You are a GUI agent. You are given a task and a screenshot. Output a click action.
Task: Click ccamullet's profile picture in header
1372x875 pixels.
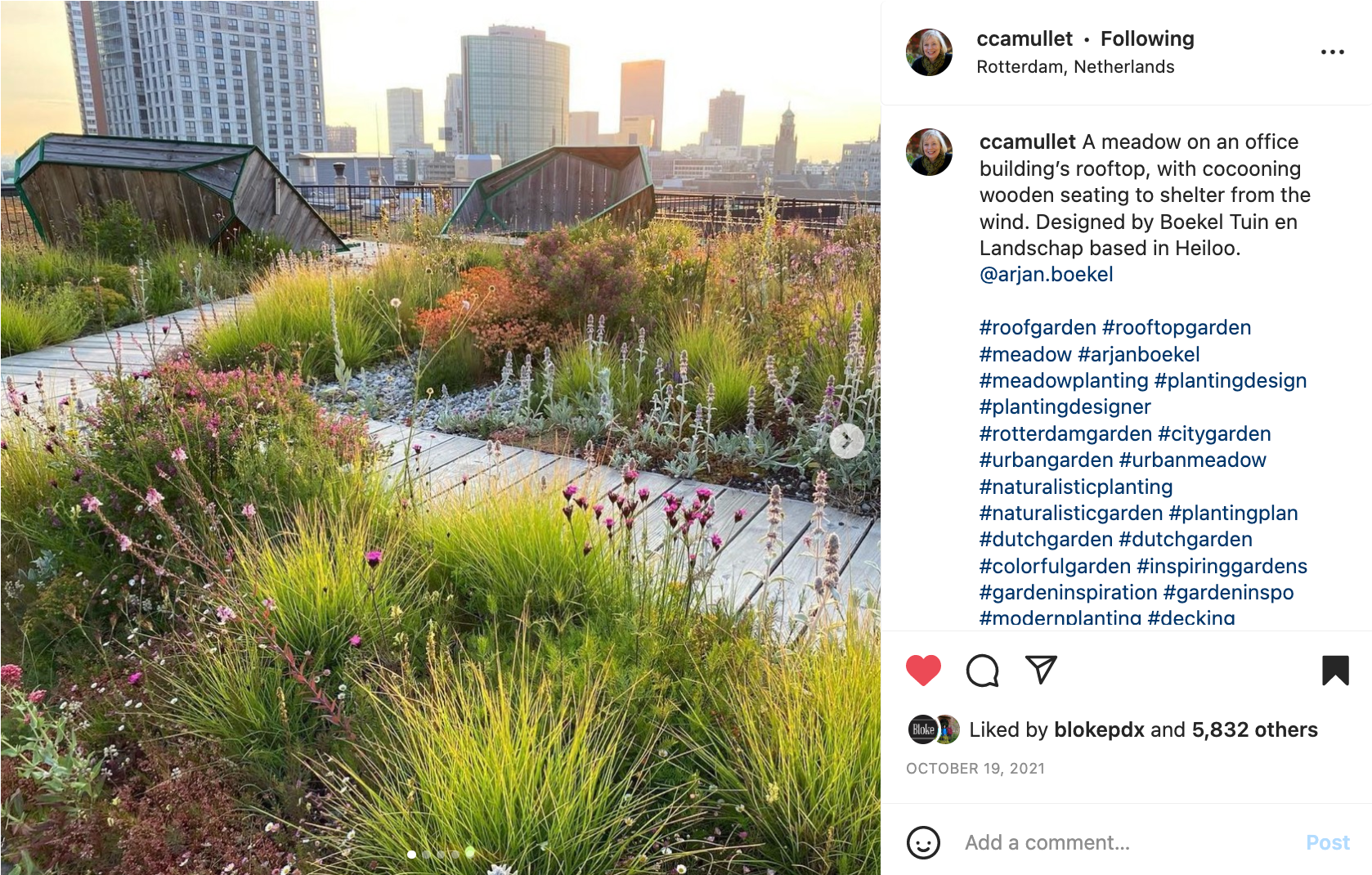(930, 52)
